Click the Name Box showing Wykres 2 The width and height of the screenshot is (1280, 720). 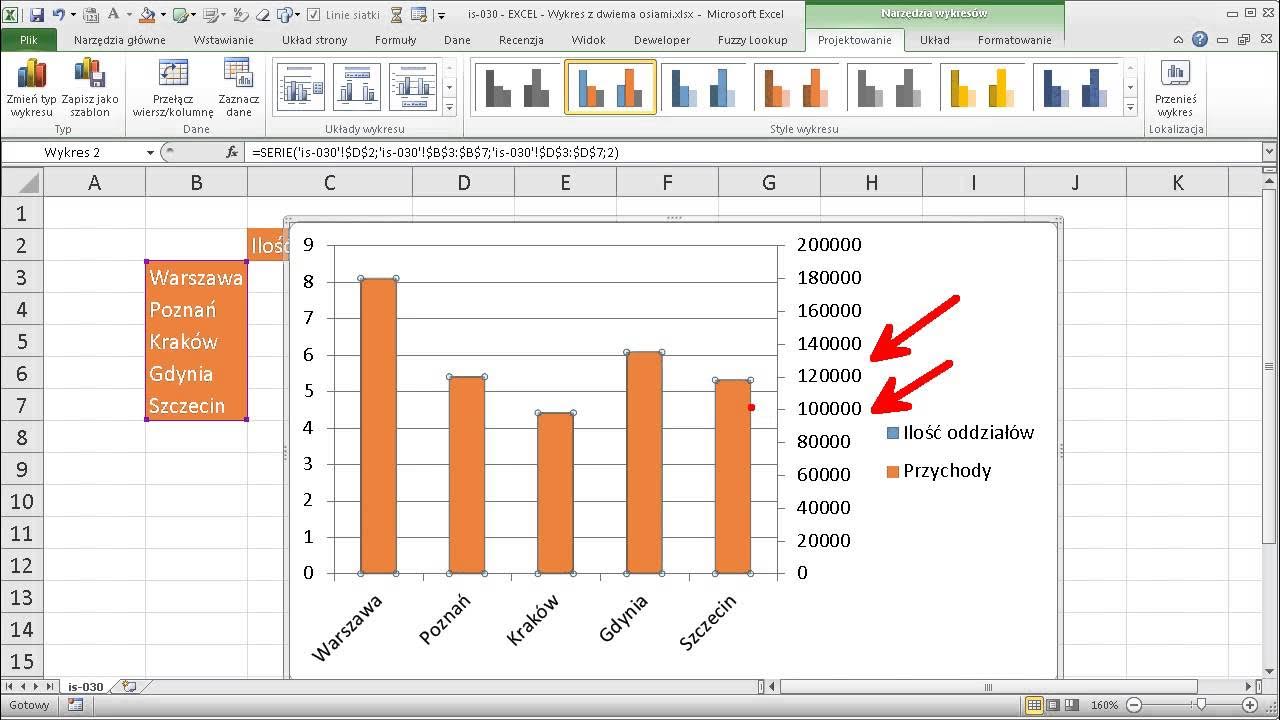tap(72, 152)
